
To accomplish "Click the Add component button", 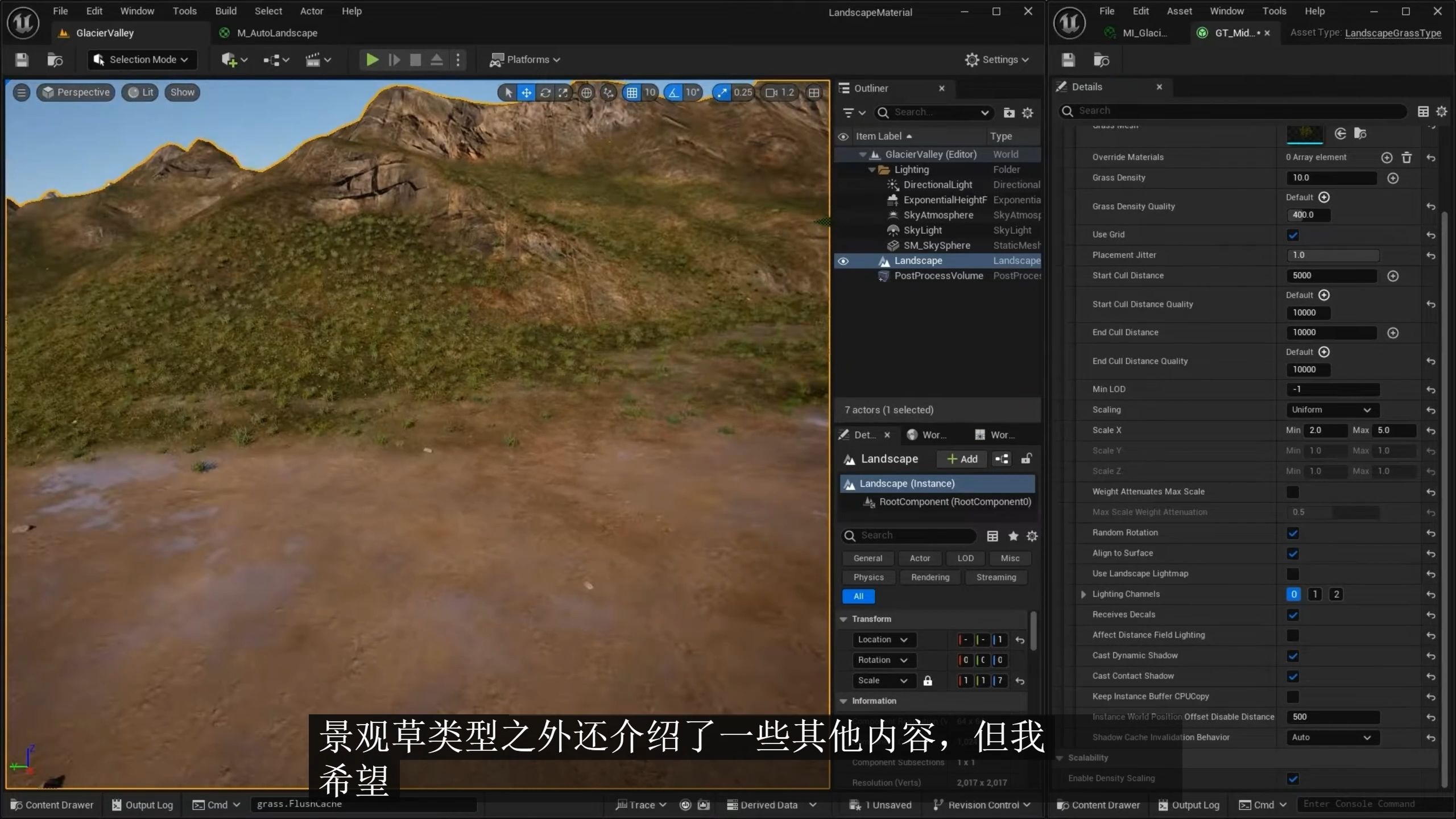I will (x=962, y=459).
